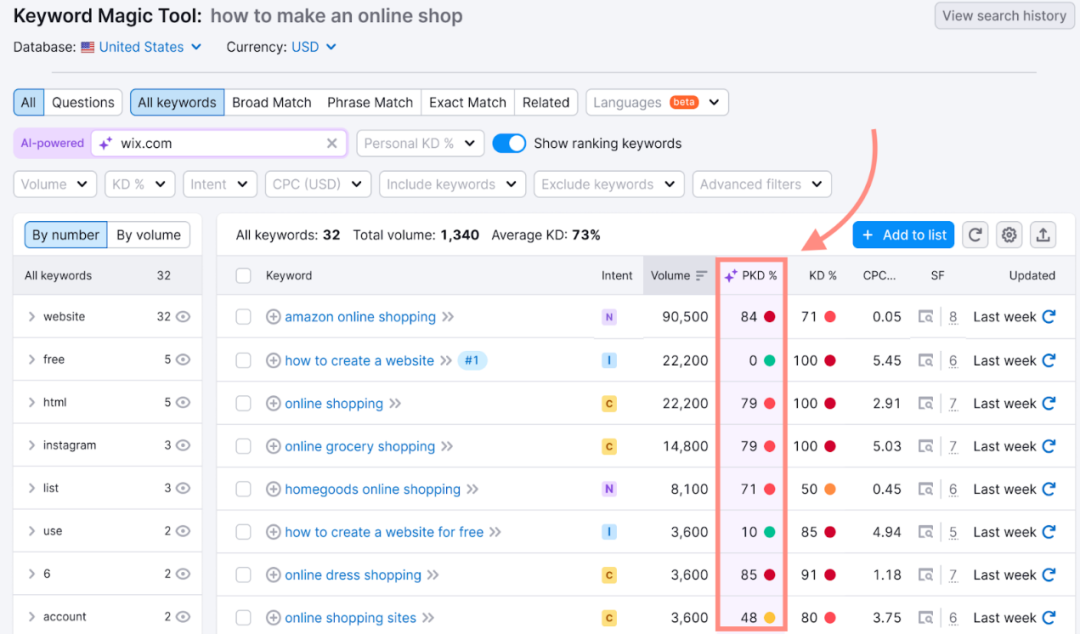This screenshot has width=1080, height=634.
Task: Expand the instagram keyword group
Action: click(x=32, y=446)
